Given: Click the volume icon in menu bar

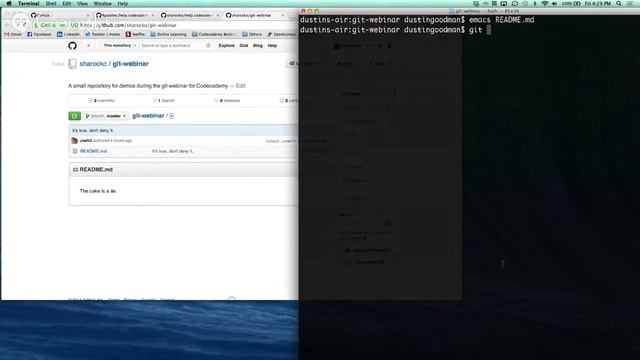Looking at the screenshot, I should pyautogui.click(x=554, y=4).
